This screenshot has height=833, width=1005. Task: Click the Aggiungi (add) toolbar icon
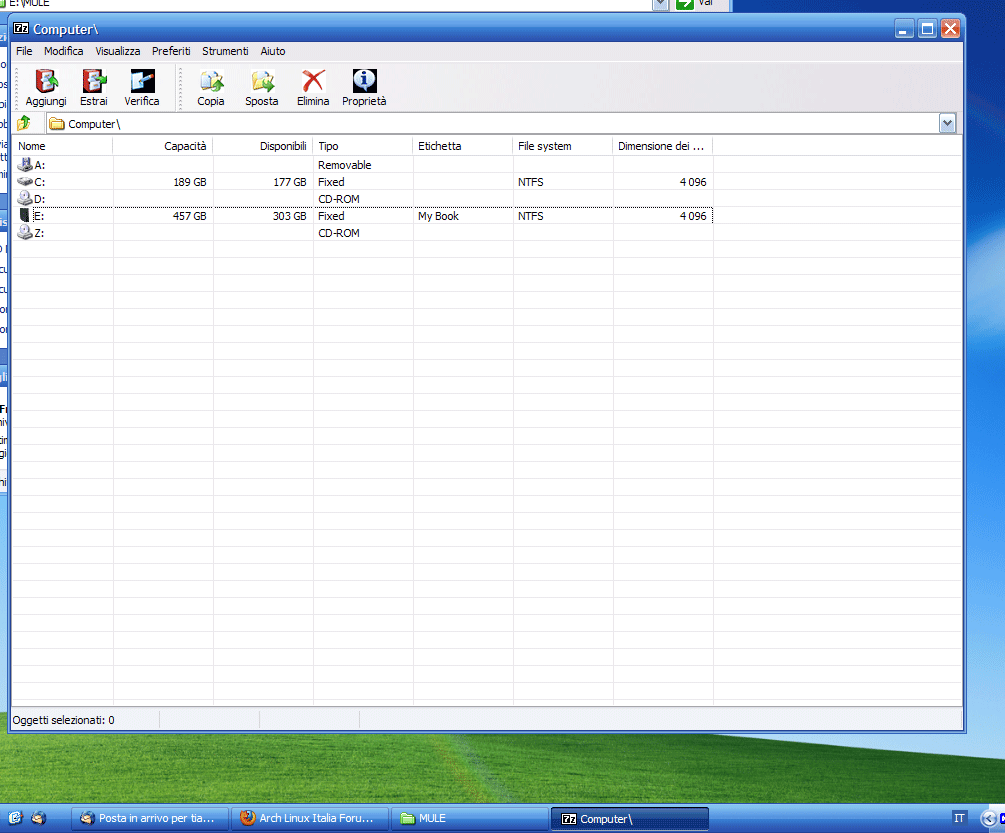pos(46,81)
